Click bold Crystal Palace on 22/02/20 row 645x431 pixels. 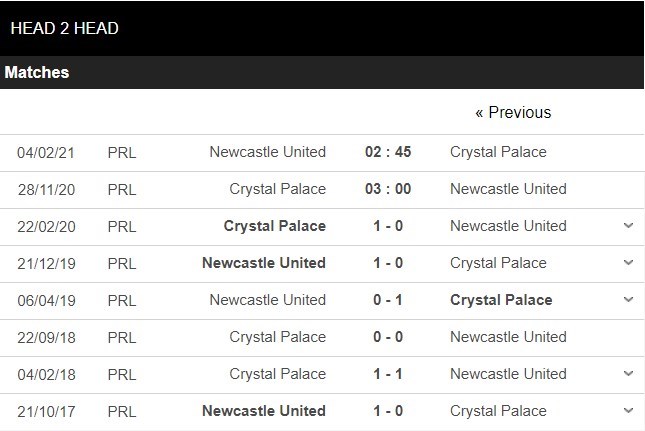(277, 226)
